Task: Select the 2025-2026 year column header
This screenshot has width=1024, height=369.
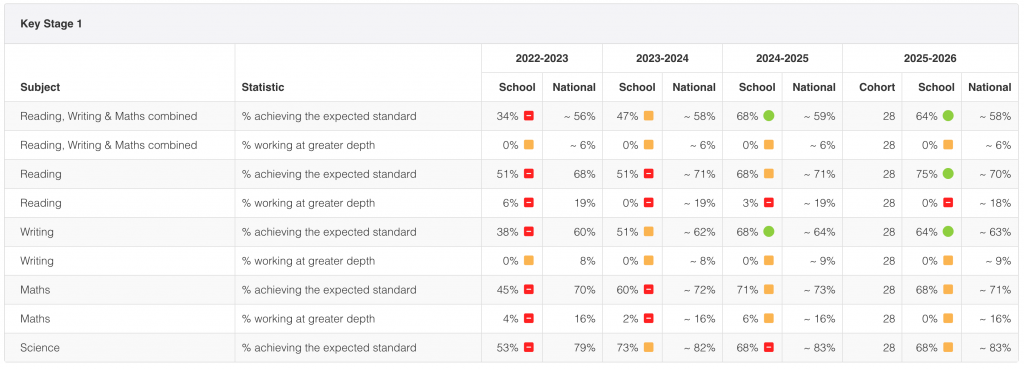Action: (x=930, y=59)
